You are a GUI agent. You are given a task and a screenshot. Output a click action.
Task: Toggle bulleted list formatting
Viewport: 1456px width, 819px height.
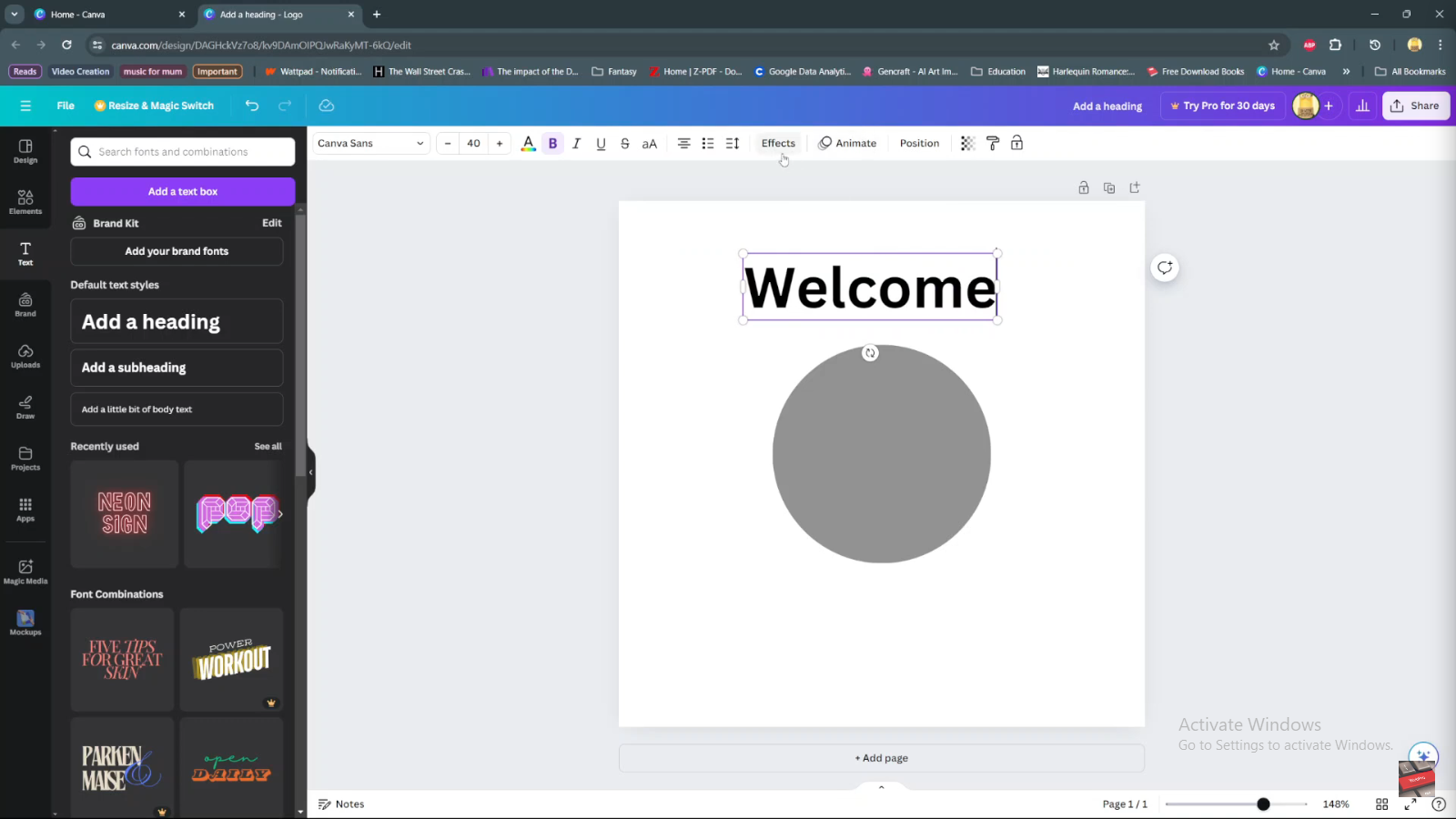tap(708, 143)
